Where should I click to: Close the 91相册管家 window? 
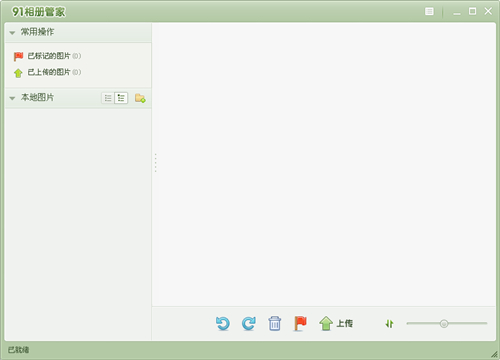(488, 11)
